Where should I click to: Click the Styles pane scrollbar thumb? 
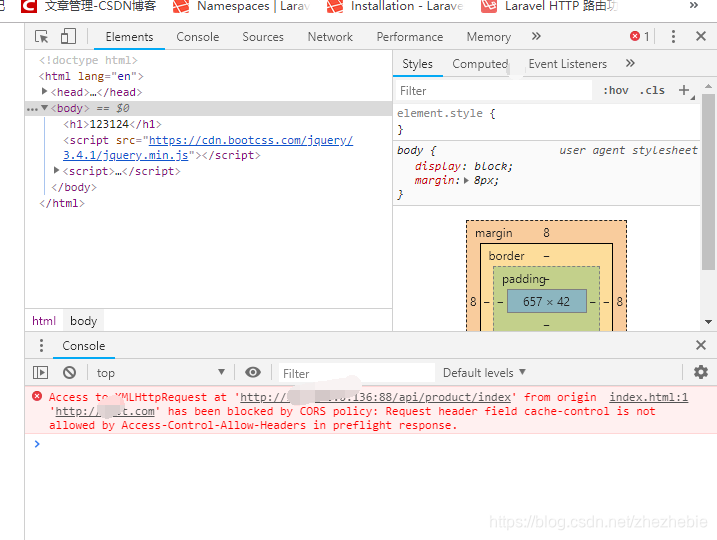708,182
